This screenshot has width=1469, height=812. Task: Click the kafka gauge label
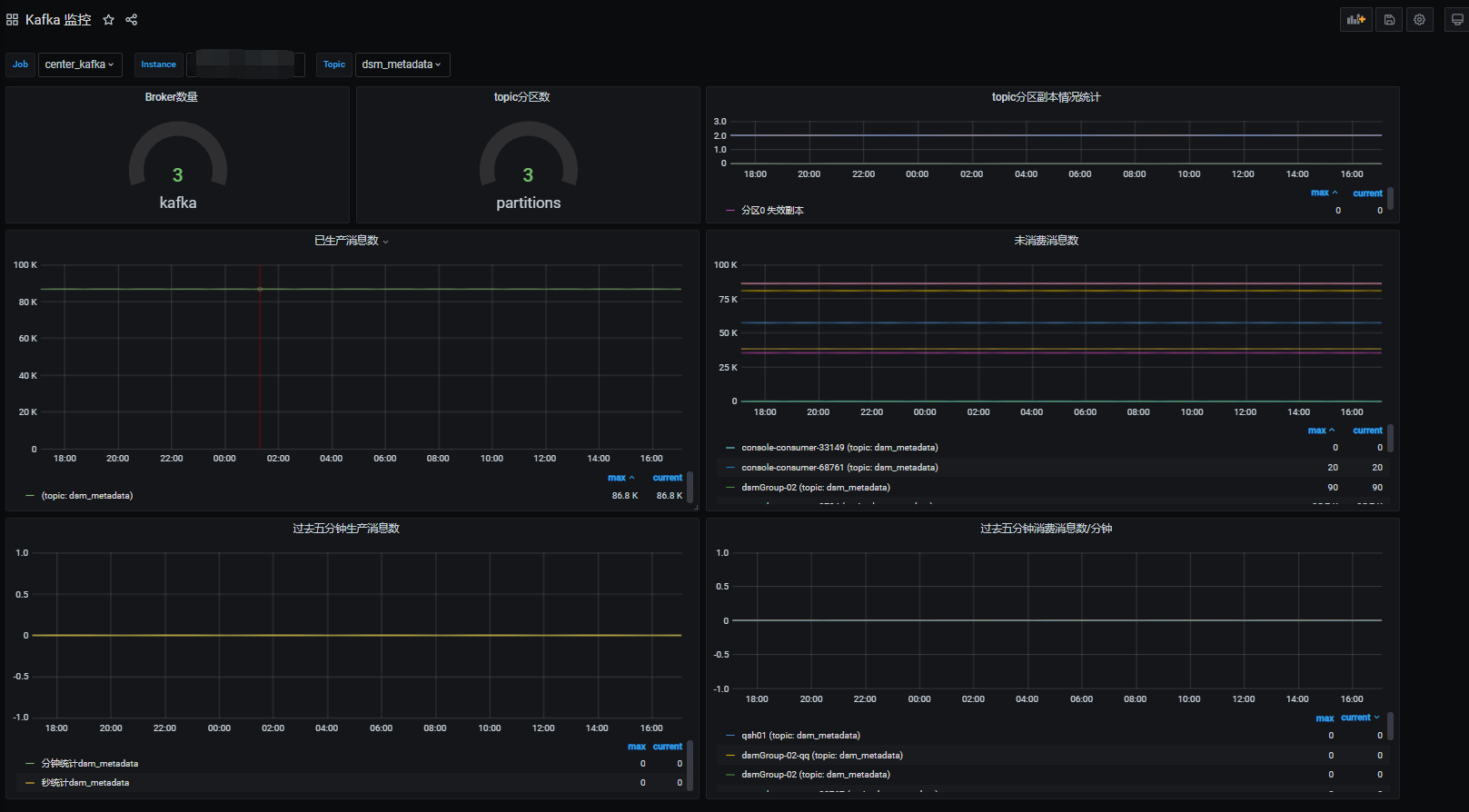pyautogui.click(x=178, y=203)
